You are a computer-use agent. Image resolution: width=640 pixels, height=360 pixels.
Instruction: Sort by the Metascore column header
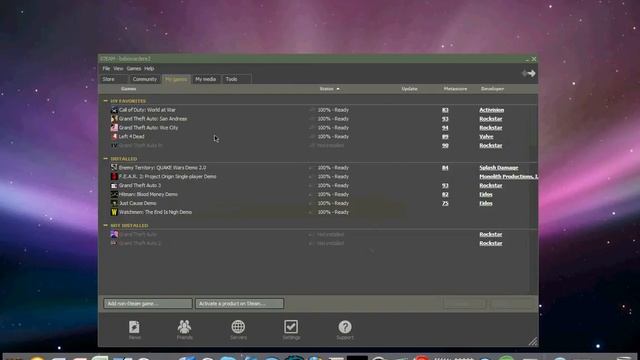tap(455, 89)
